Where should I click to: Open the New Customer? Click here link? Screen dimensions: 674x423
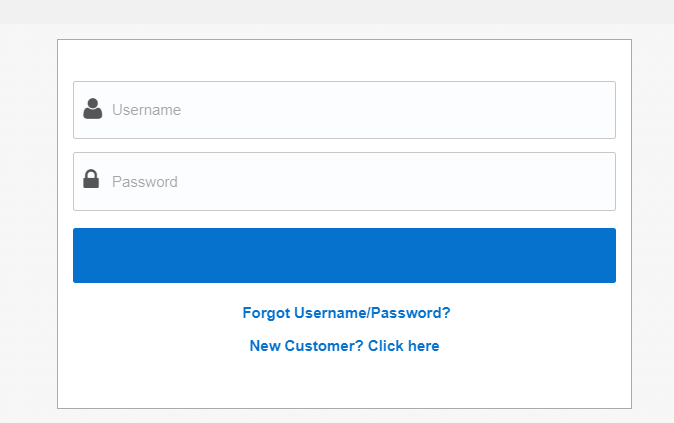(x=344, y=346)
